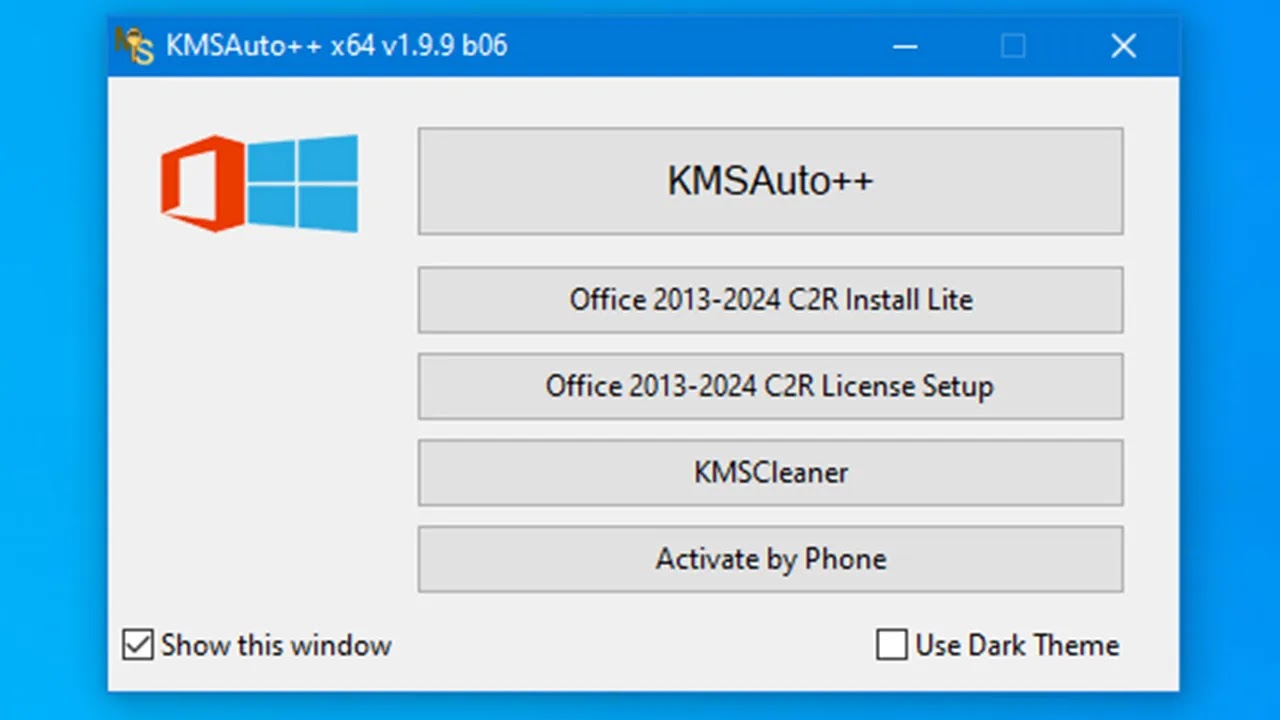Close the KMSAuto++ window
1280x720 pixels.
[1123, 46]
